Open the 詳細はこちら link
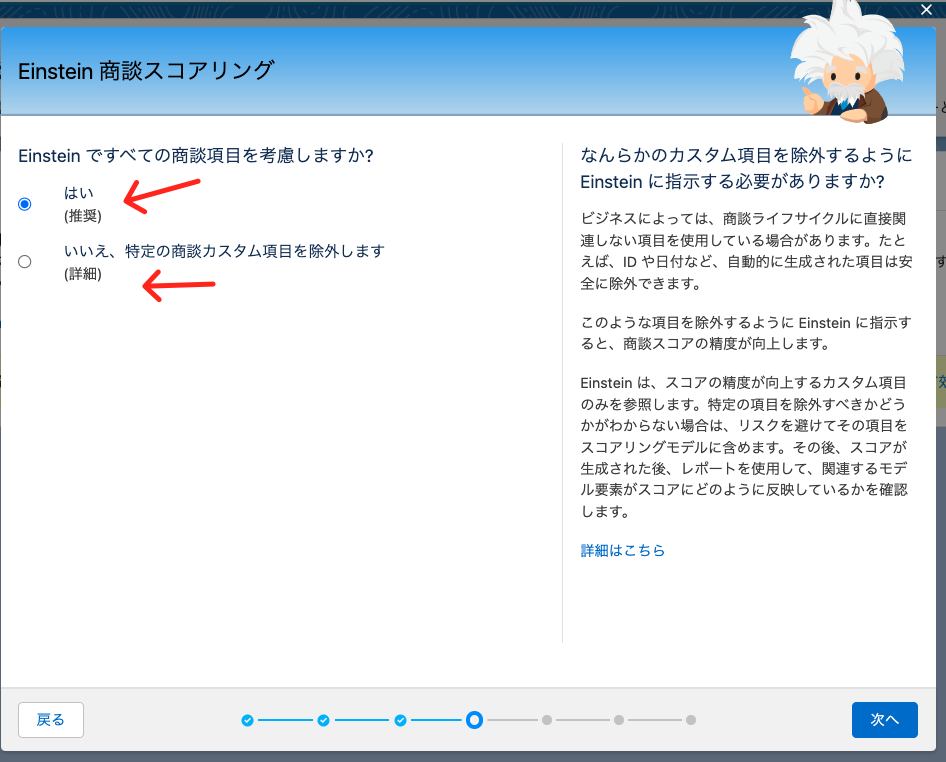 [622, 550]
